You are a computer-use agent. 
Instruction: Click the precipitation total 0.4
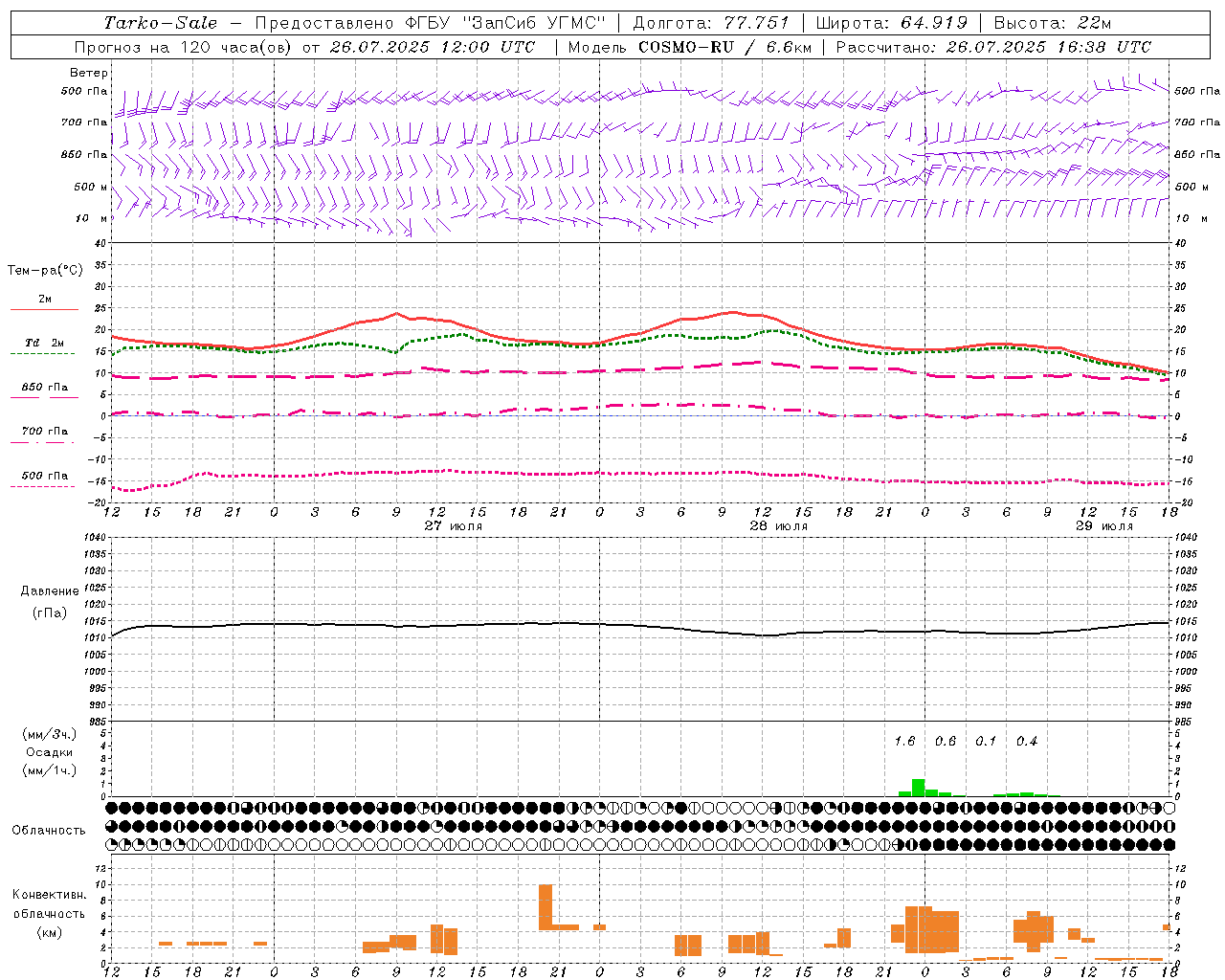[x=1027, y=742]
